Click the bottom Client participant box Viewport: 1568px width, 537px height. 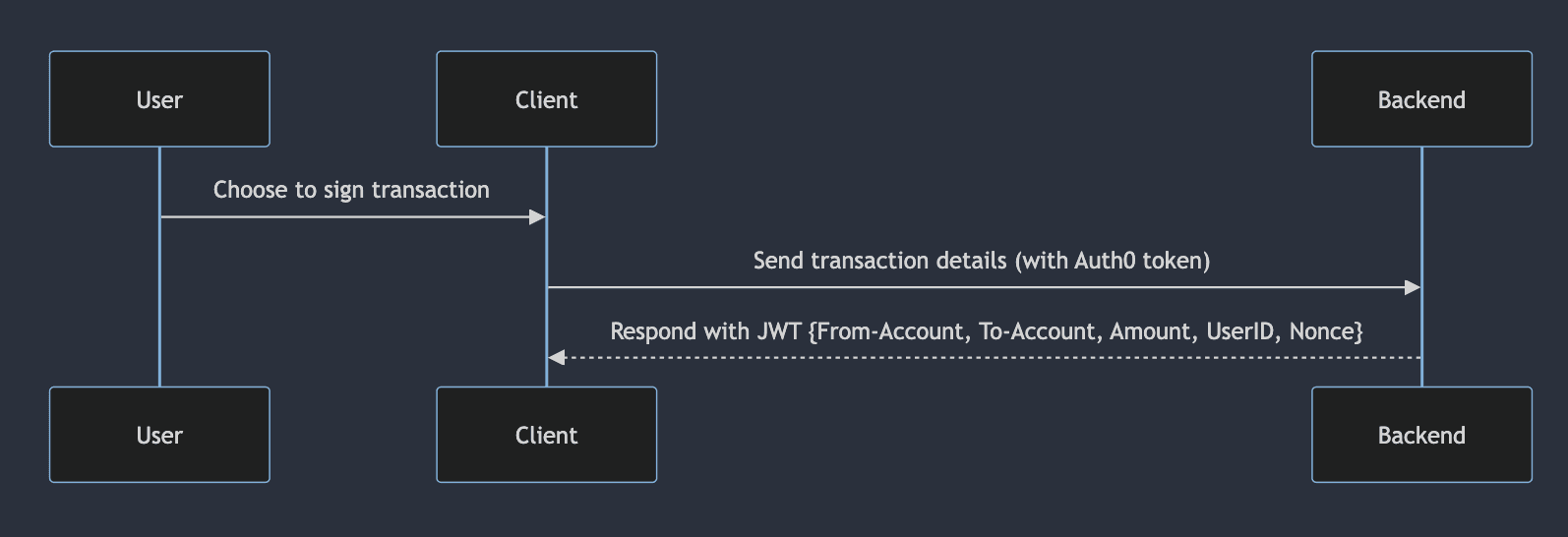coord(546,435)
